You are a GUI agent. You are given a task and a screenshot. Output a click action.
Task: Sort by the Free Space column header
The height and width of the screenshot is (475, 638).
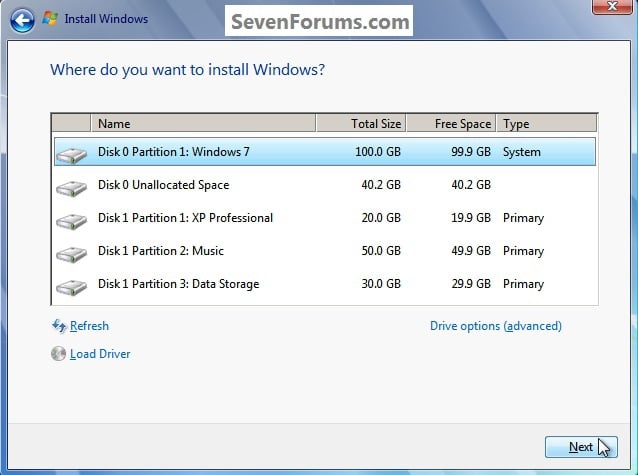click(451, 123)
